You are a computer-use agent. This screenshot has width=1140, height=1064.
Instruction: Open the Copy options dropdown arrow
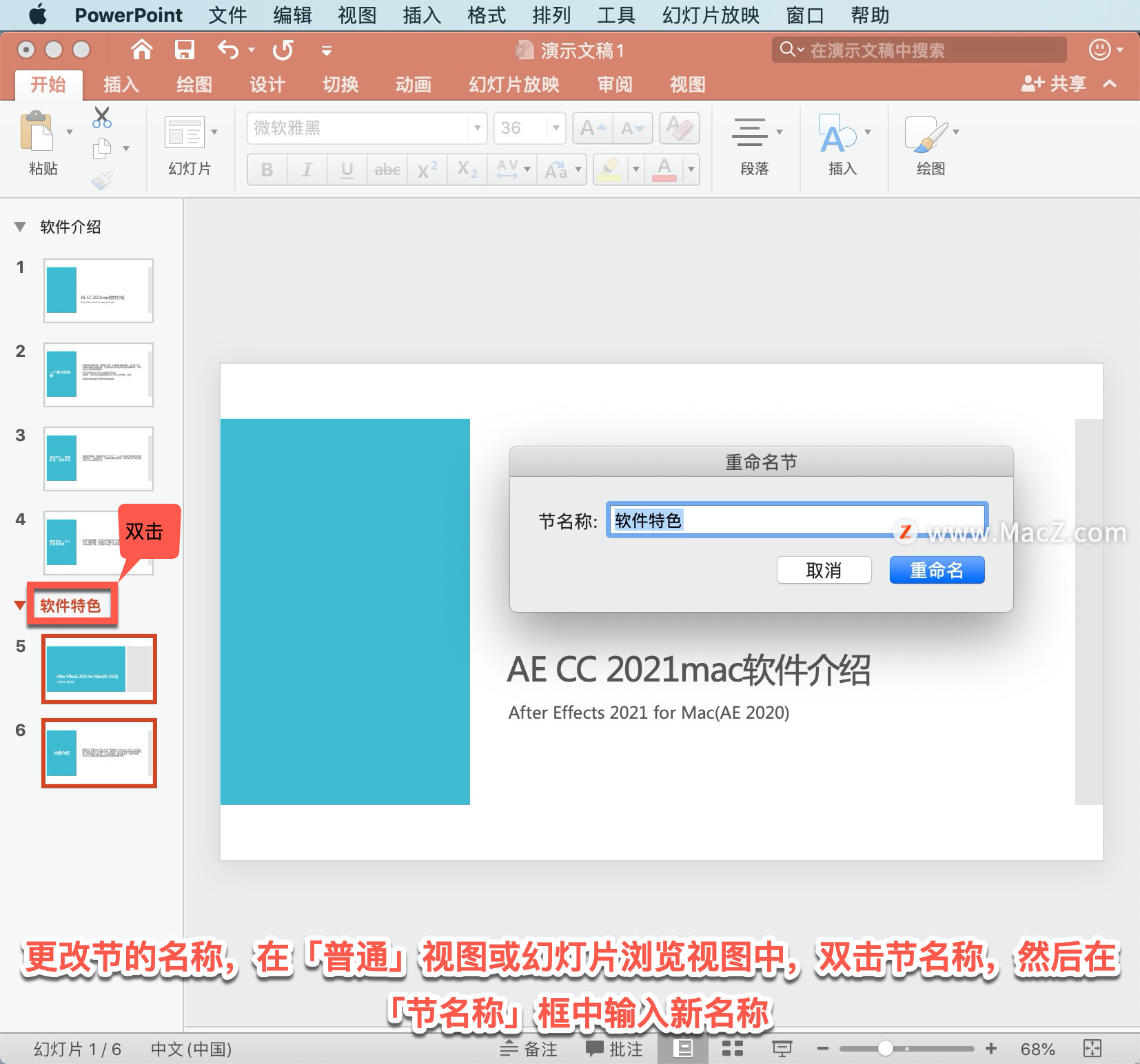point(126,148)
